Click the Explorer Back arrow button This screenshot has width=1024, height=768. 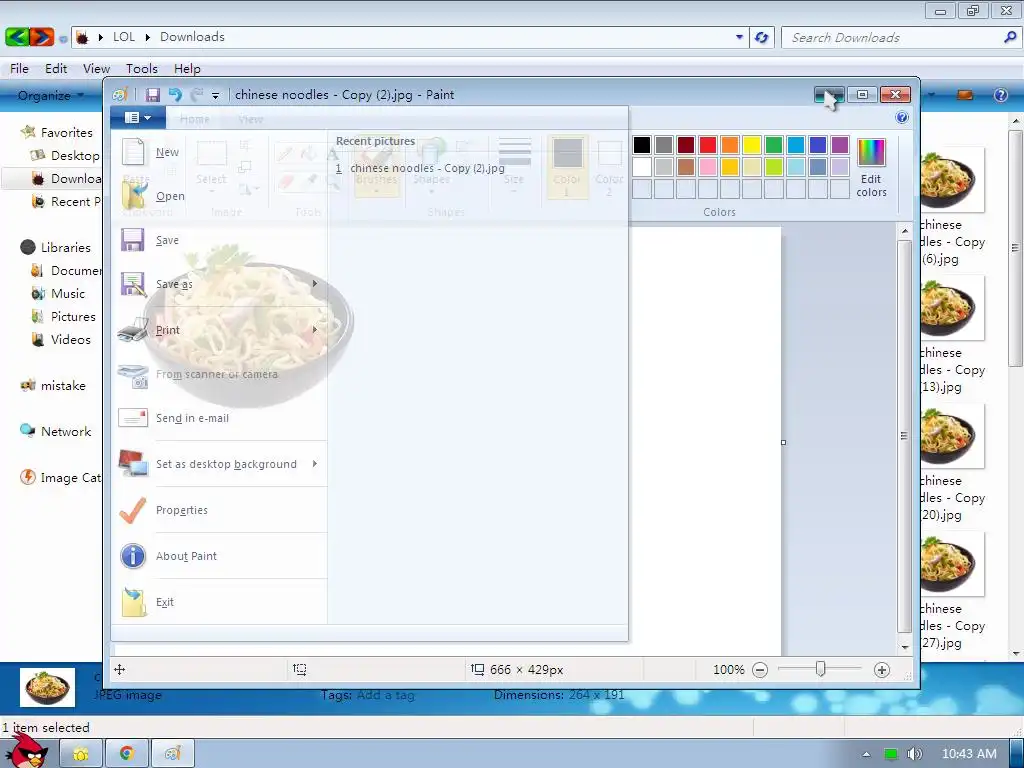tap(17, 37)
